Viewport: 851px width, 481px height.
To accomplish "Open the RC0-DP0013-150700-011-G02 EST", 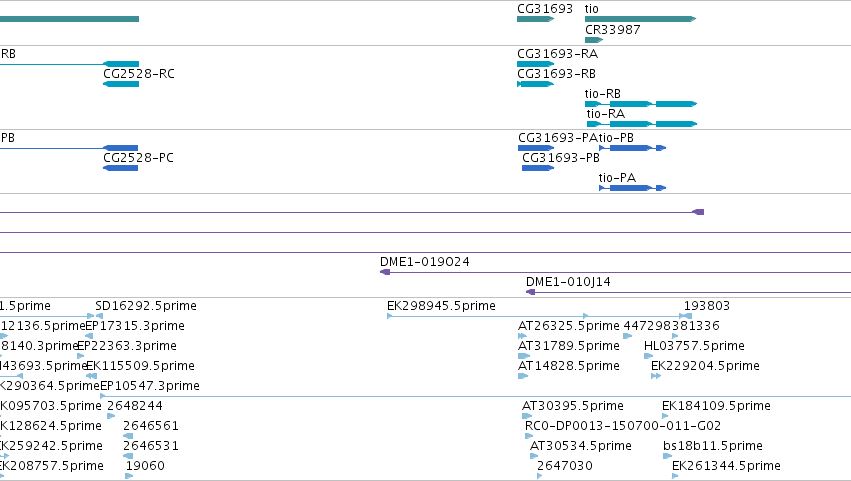I will pos(529,436).
